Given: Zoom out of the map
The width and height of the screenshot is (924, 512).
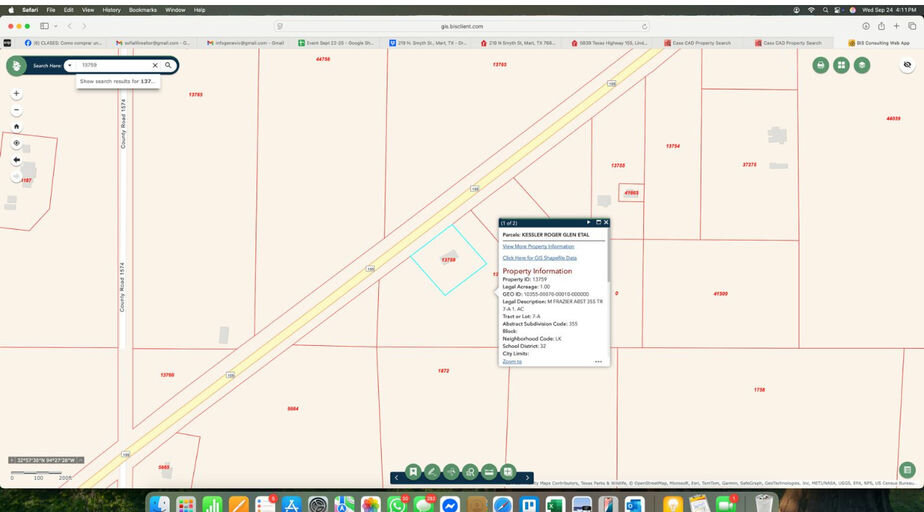Looking at the screenshot, I should tap(16, 110).
